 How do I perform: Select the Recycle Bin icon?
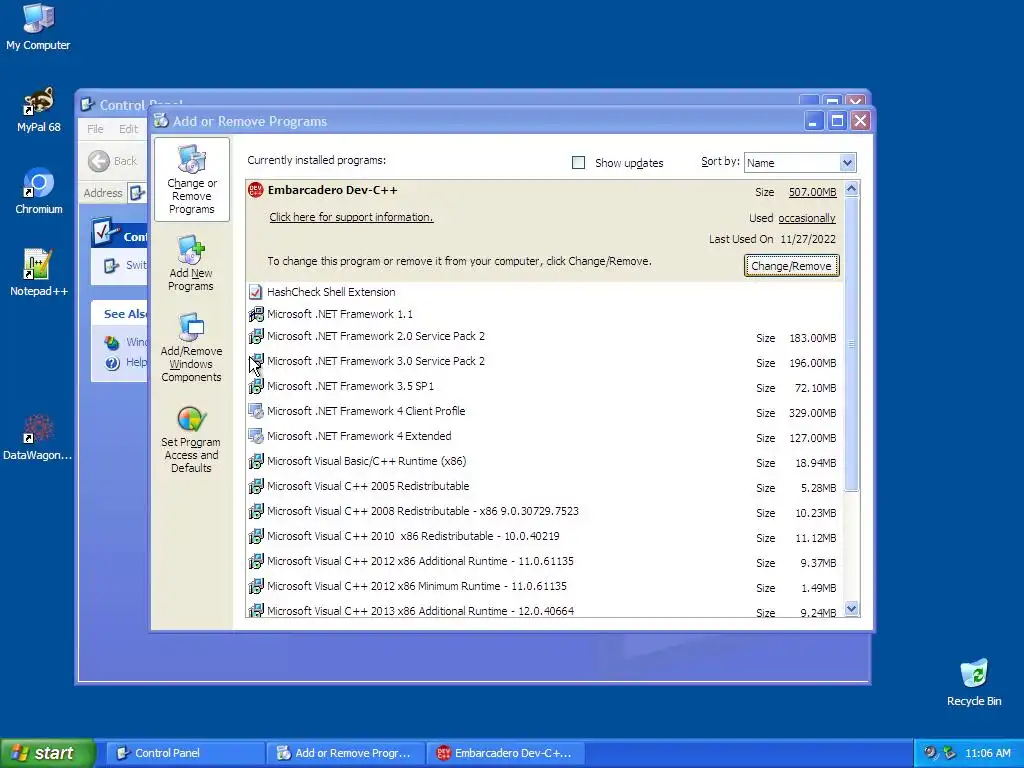pos(974,682)
